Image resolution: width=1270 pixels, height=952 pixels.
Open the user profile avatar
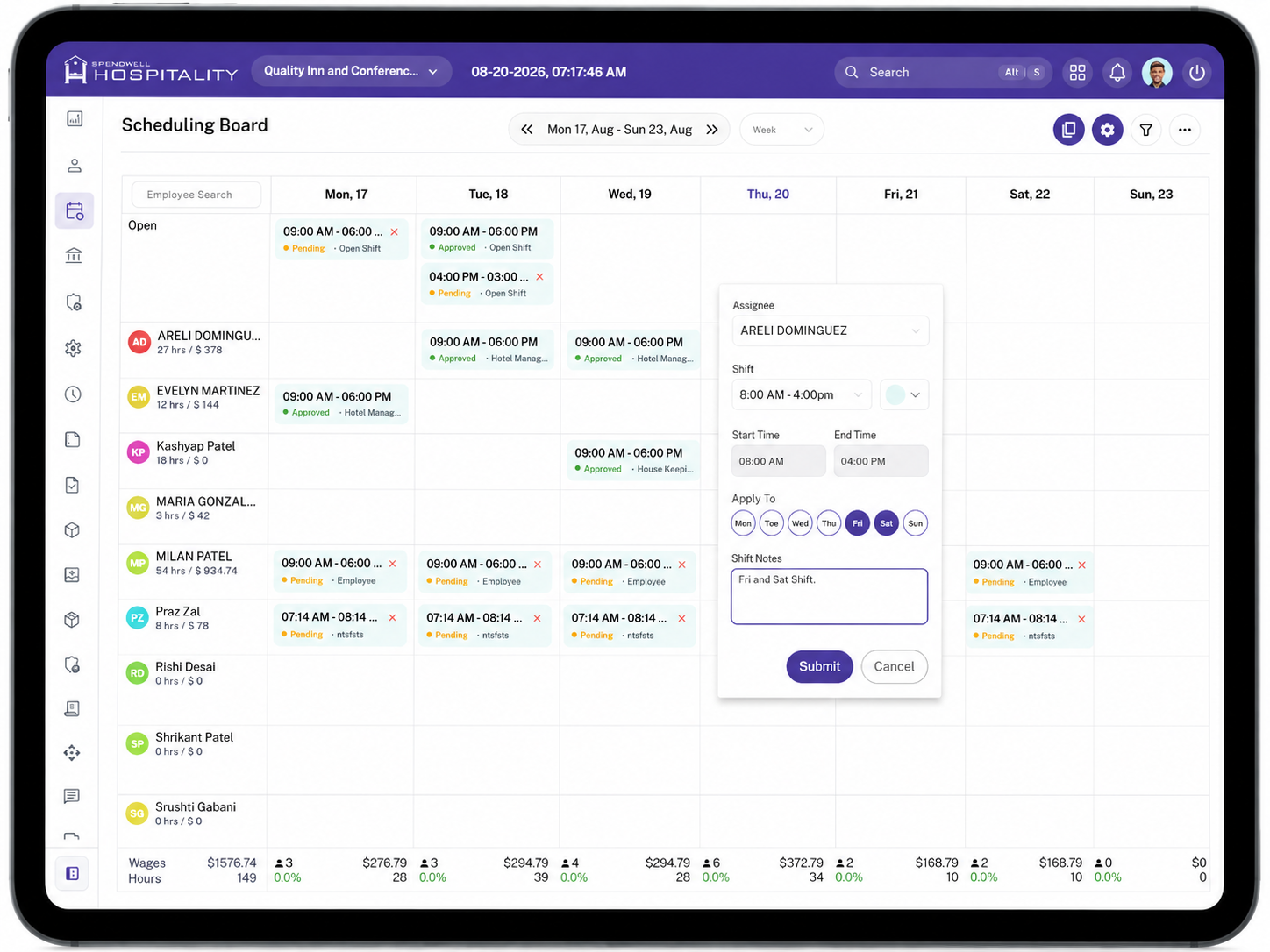click(x=1157, y=73)
